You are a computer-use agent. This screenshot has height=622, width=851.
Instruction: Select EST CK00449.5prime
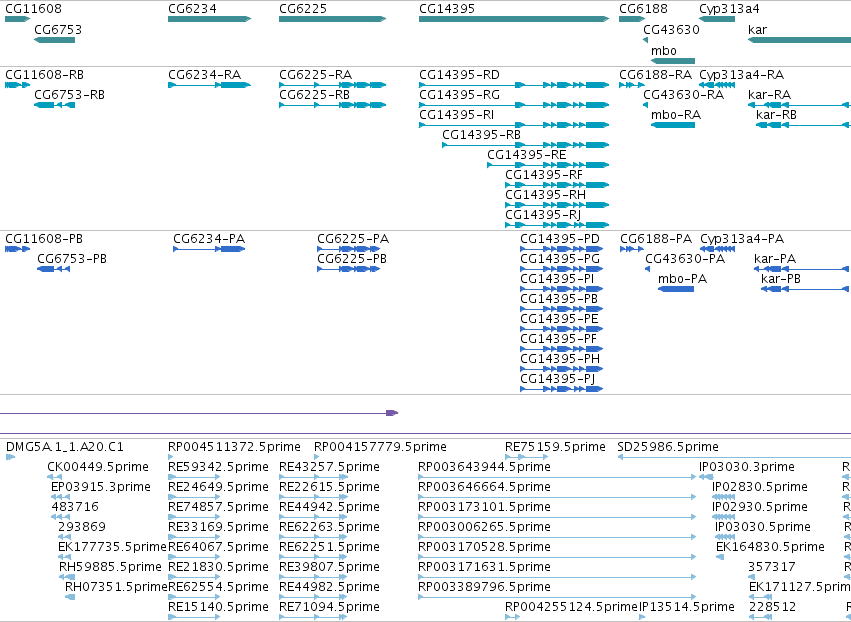(98, 467)
